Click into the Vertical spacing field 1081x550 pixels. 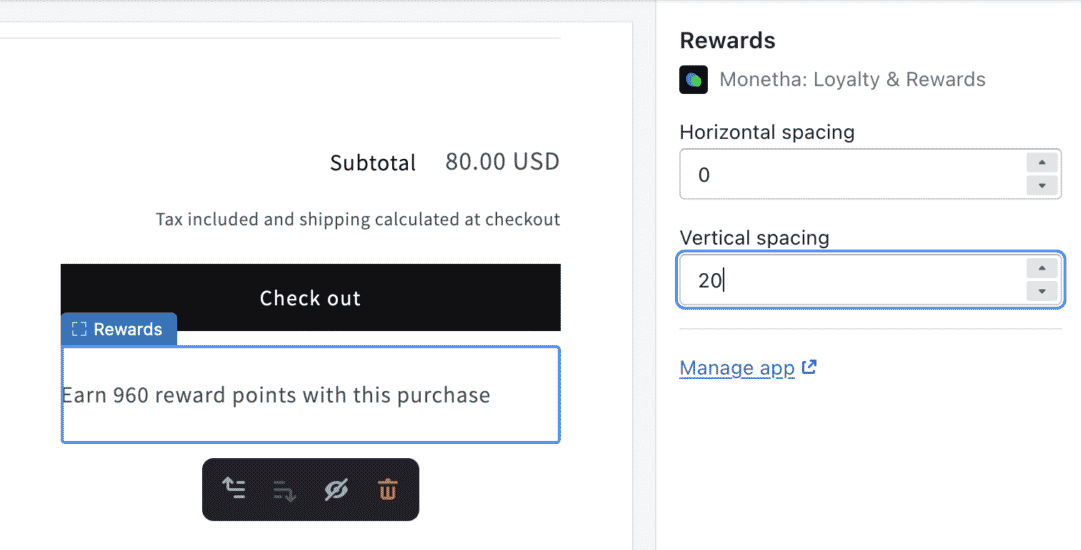pos(852,280)
